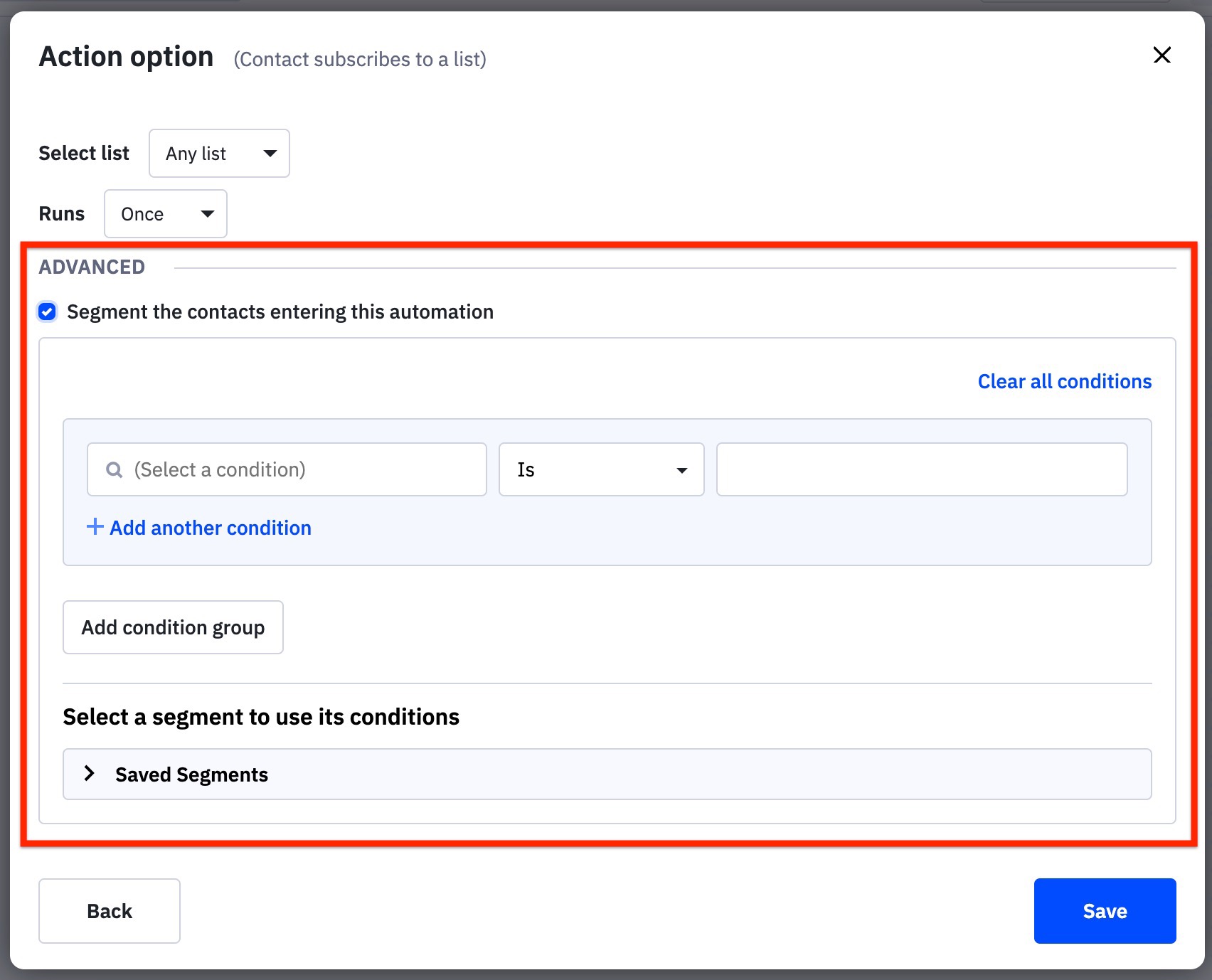Click the Add another condition link
Viewport: 1212px width, 980px height.
pyautogui.click(x=211, y=528)
